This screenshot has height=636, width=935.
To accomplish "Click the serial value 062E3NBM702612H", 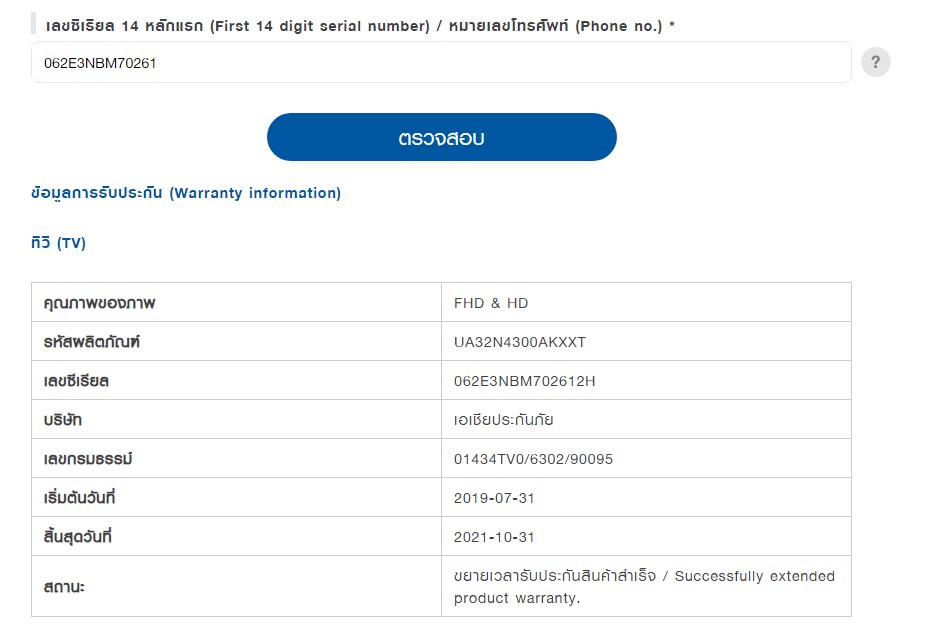I will tap(524, 381).
